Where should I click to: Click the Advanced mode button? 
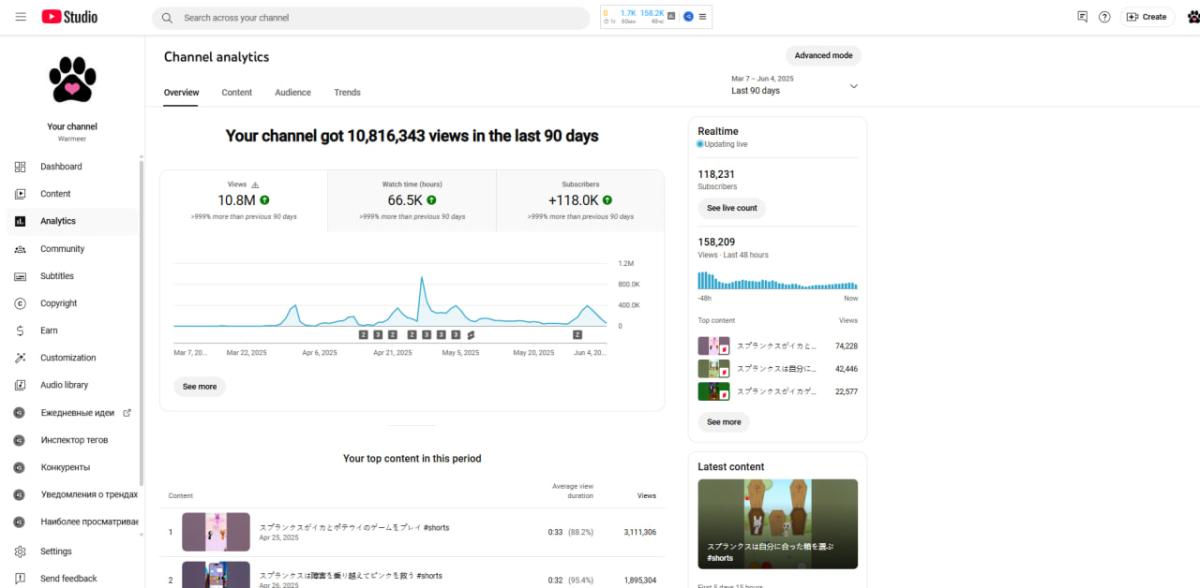click(x=823, y=56)
